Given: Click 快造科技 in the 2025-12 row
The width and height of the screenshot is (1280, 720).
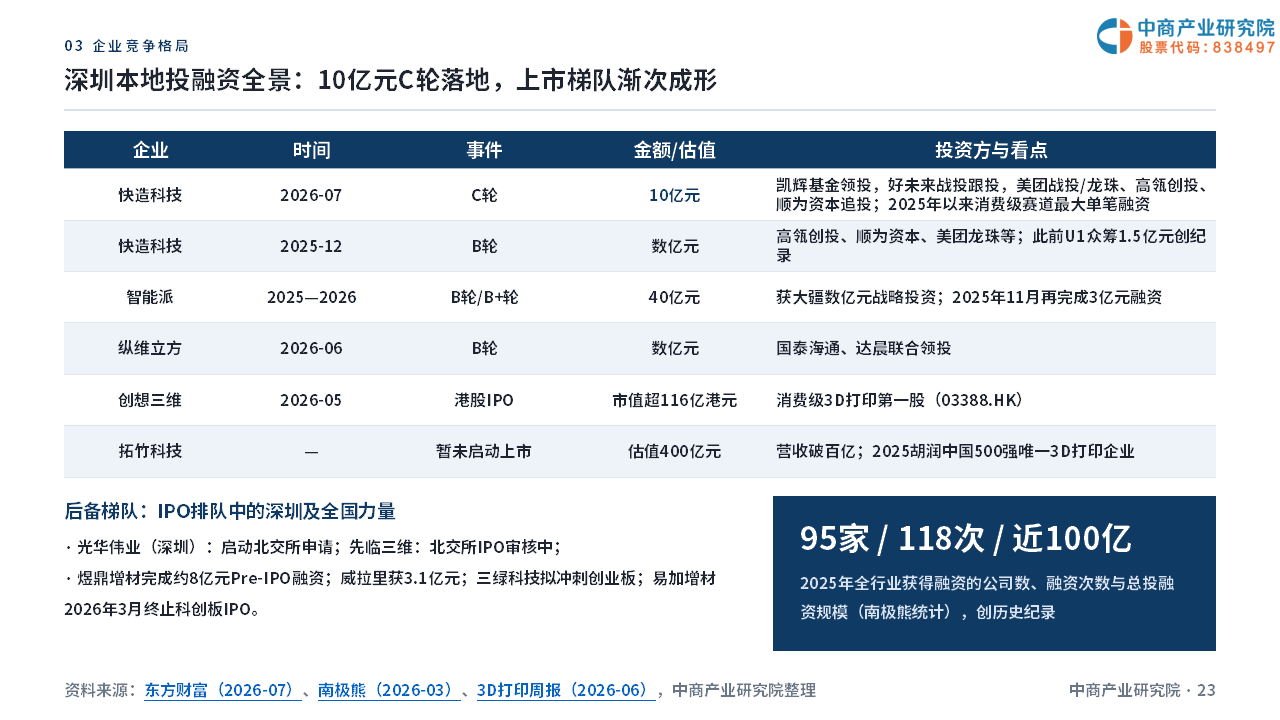Looking at the screenshot, I should pyautogui.click(x=150, y=246).
